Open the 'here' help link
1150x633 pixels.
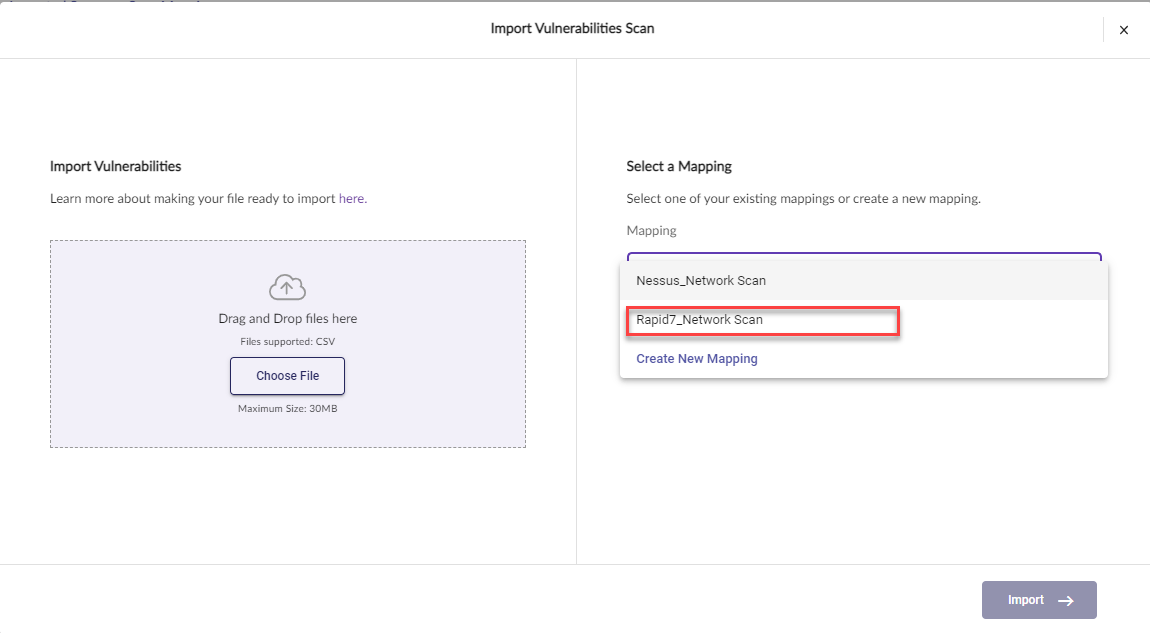point(351,199)
